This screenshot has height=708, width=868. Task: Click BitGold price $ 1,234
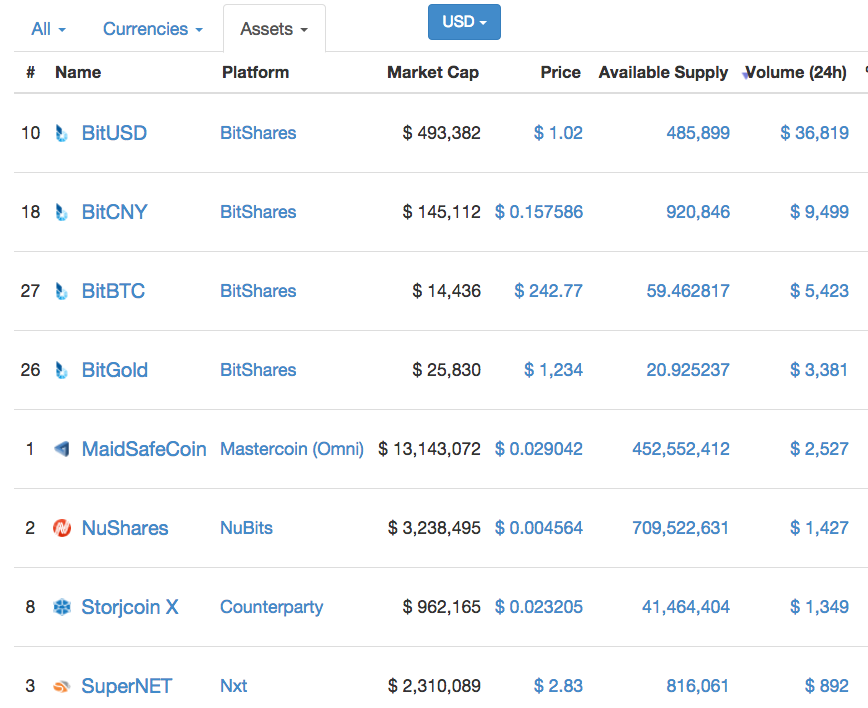point(553,370)
